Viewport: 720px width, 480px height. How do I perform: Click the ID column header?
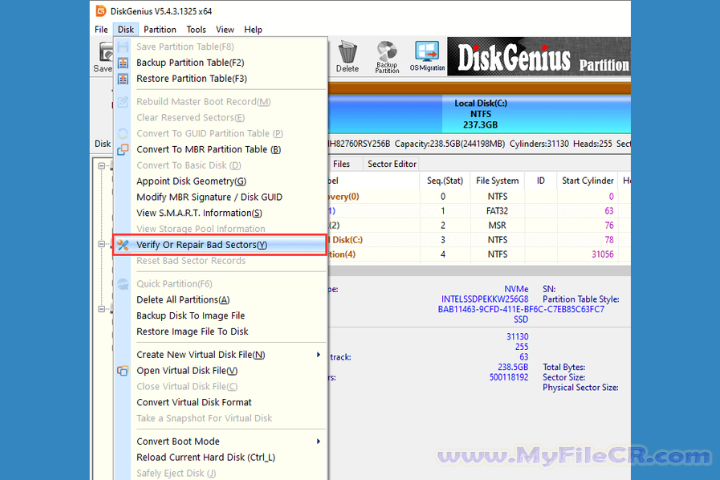pyautogui.click(x=541, y=181)
